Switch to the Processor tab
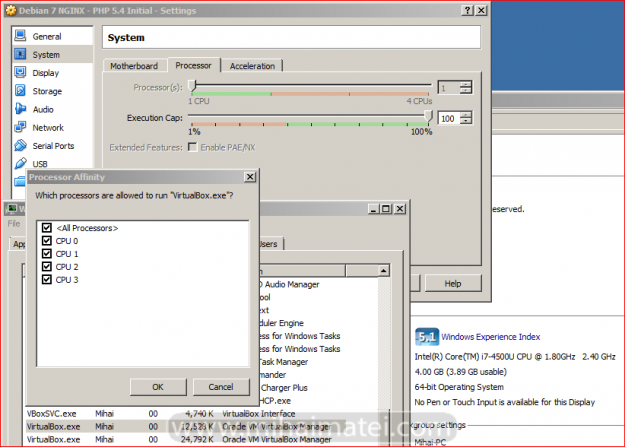The height and width of the screenshot is (447, 625). 193,65
